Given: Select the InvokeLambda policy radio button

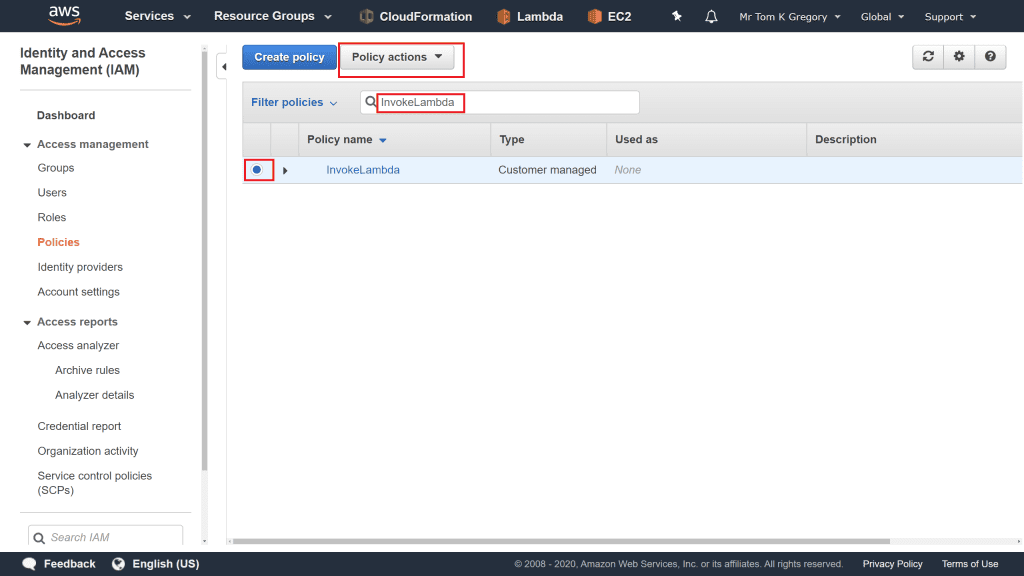Looking at the screenshot, I should pyautogui.click(x=257, y=170).
